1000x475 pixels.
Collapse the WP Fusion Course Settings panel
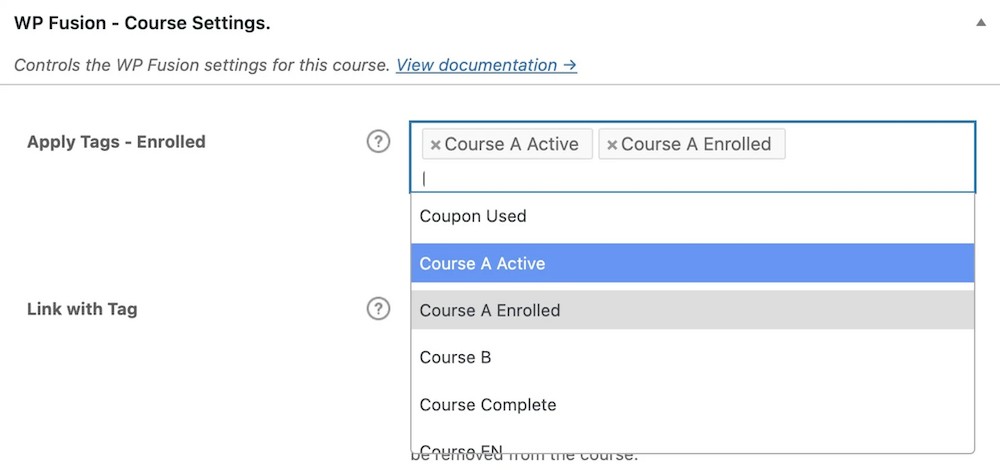click(981, 22)
